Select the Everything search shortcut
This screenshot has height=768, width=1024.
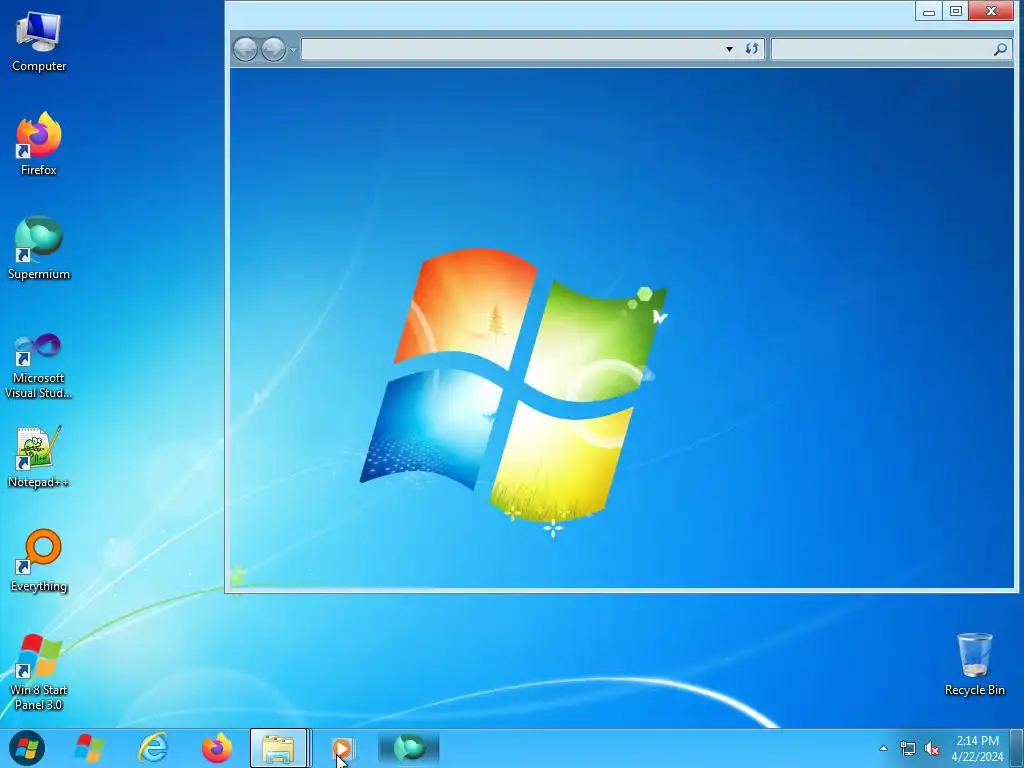point(39,561)
